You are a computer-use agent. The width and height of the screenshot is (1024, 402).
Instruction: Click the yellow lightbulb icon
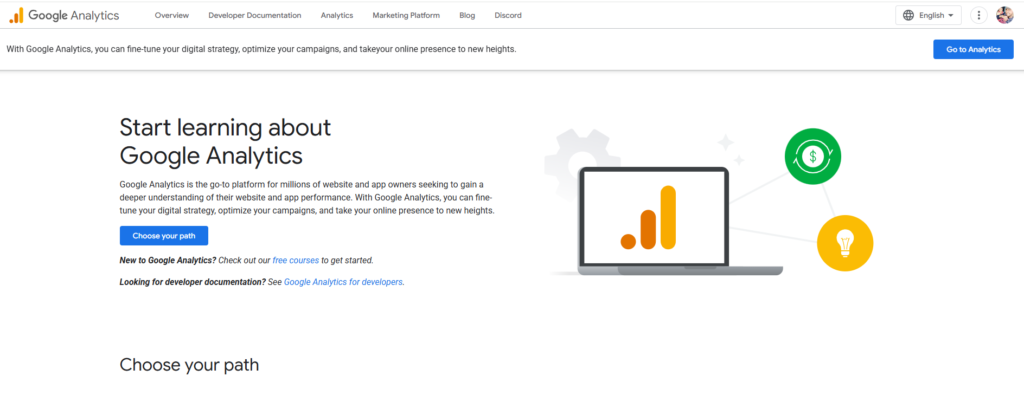point(845,242)
